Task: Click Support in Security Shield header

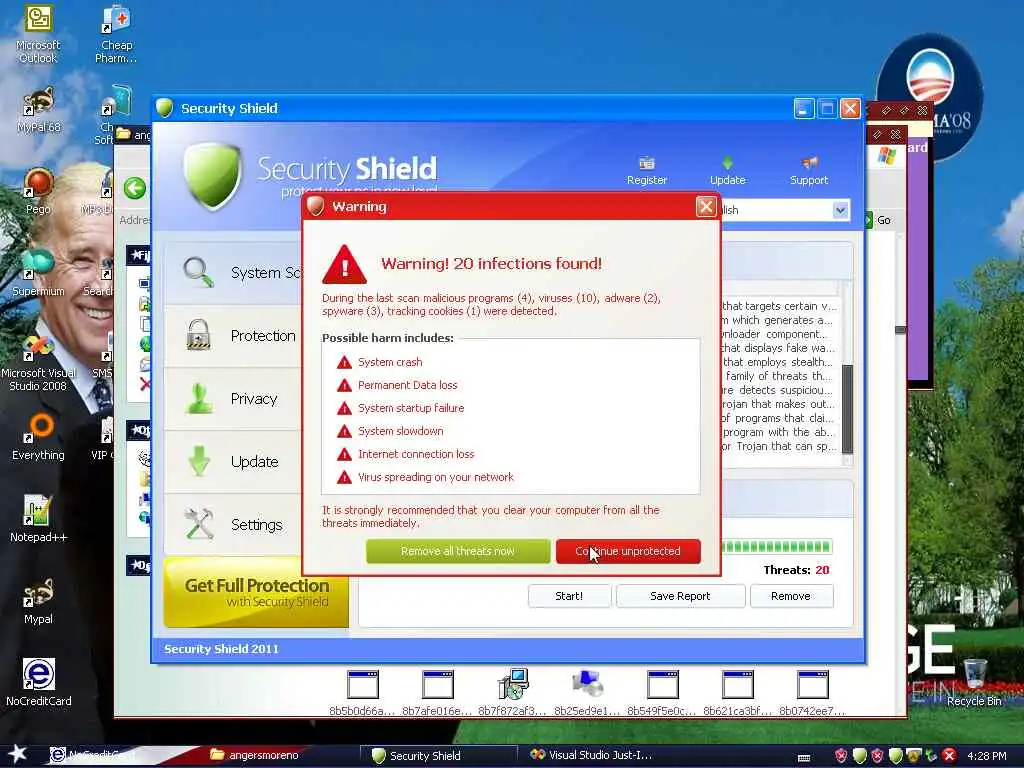Action: (x=808, y=172)
